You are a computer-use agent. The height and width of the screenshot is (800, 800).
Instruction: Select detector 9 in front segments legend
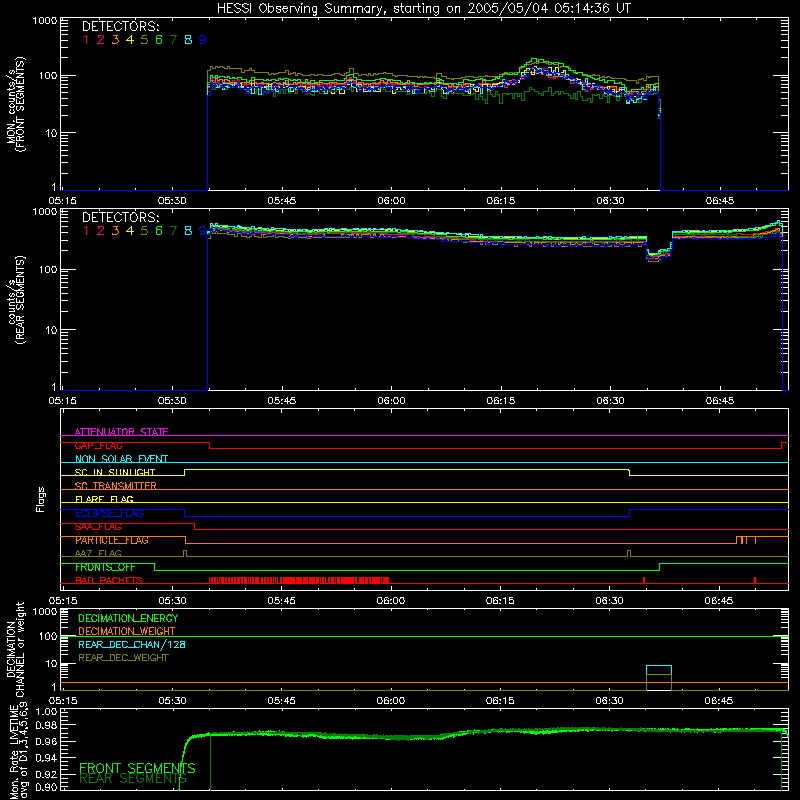point(203,40)
